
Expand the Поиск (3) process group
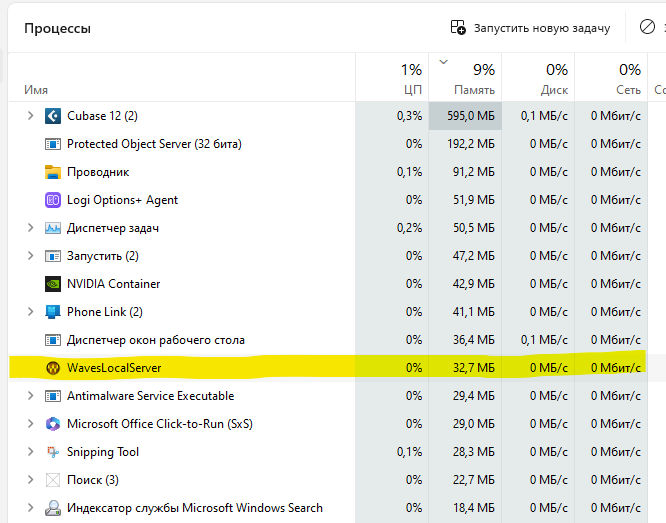pos(30,480)
